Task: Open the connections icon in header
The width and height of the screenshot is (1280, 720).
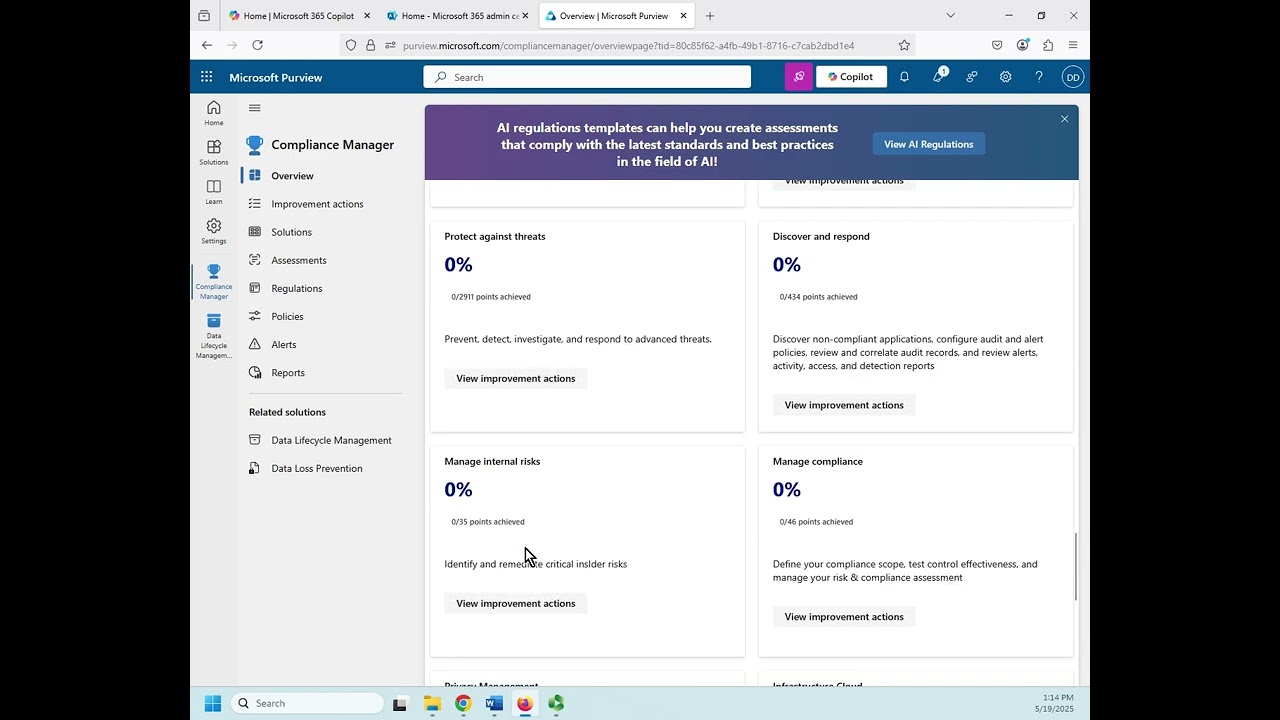Action: pos(972,77)
